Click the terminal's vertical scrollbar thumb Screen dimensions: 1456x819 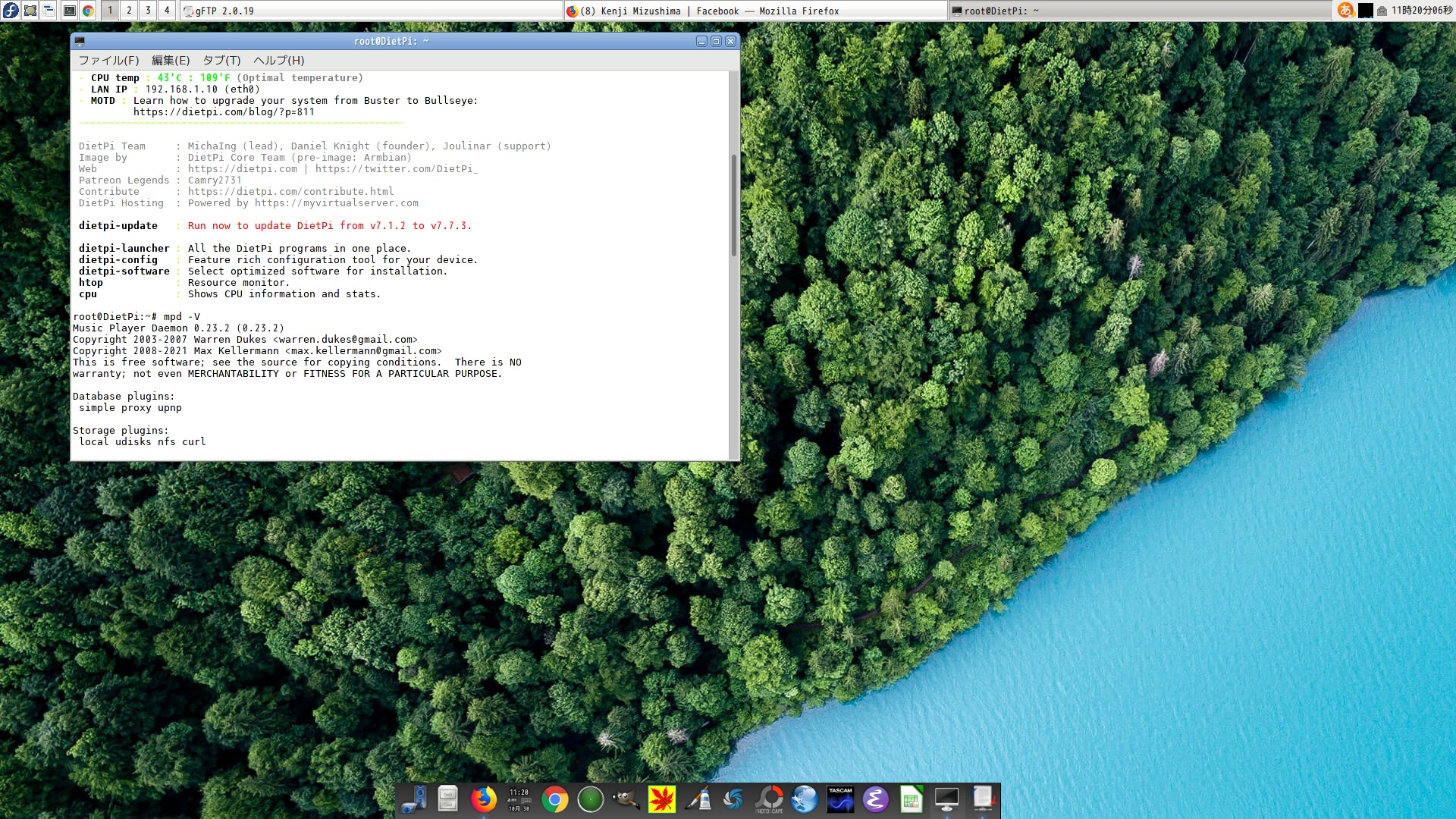[x=733, y=205]
